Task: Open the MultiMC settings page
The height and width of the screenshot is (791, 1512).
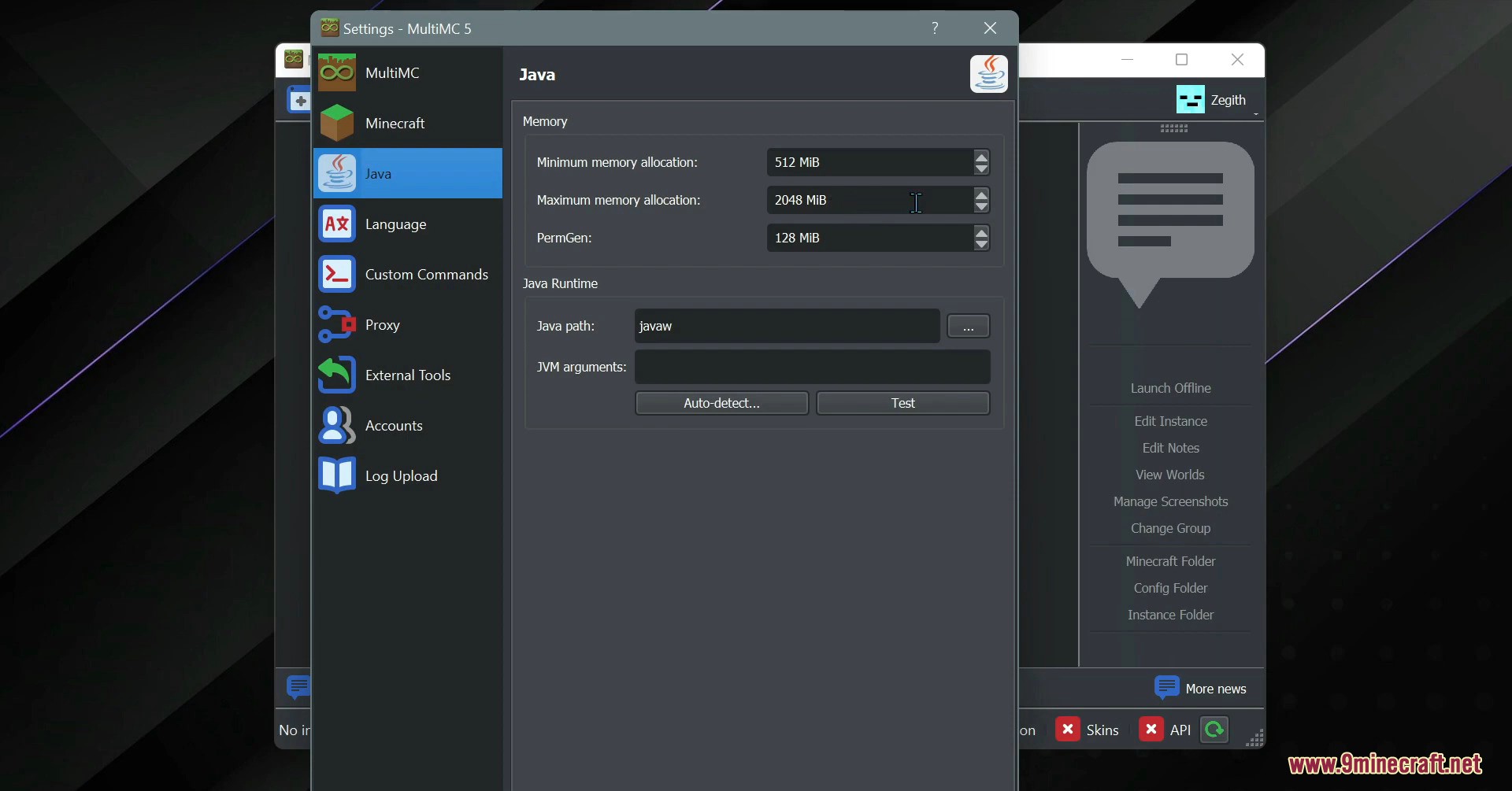Action: click(x=408, y=72)
